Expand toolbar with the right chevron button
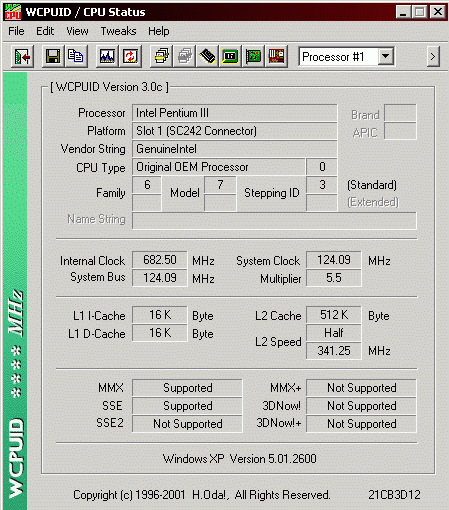Viewport: 449px width, 510px height. (x=433, y=57)
